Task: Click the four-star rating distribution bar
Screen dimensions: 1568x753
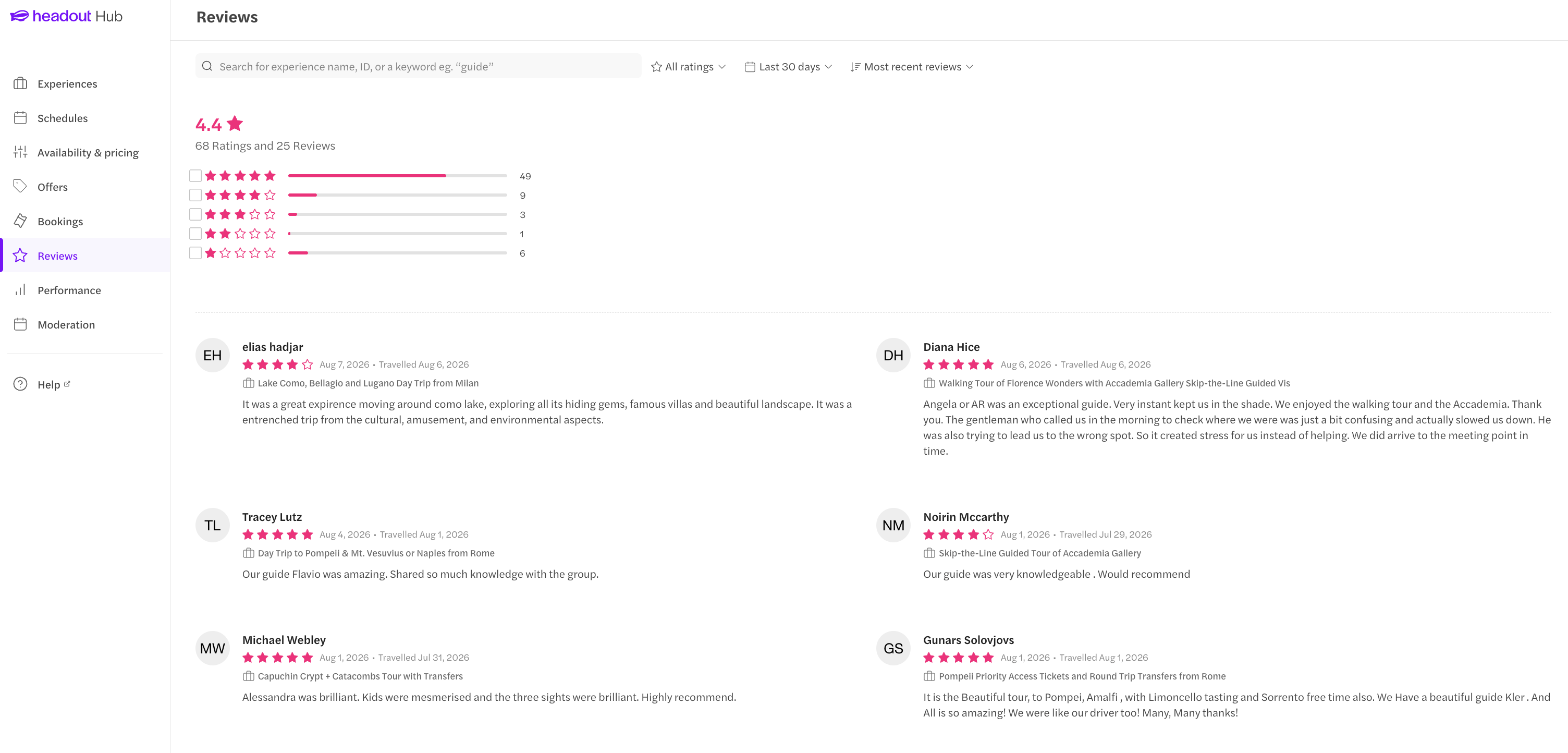Action: pos(398,196)
